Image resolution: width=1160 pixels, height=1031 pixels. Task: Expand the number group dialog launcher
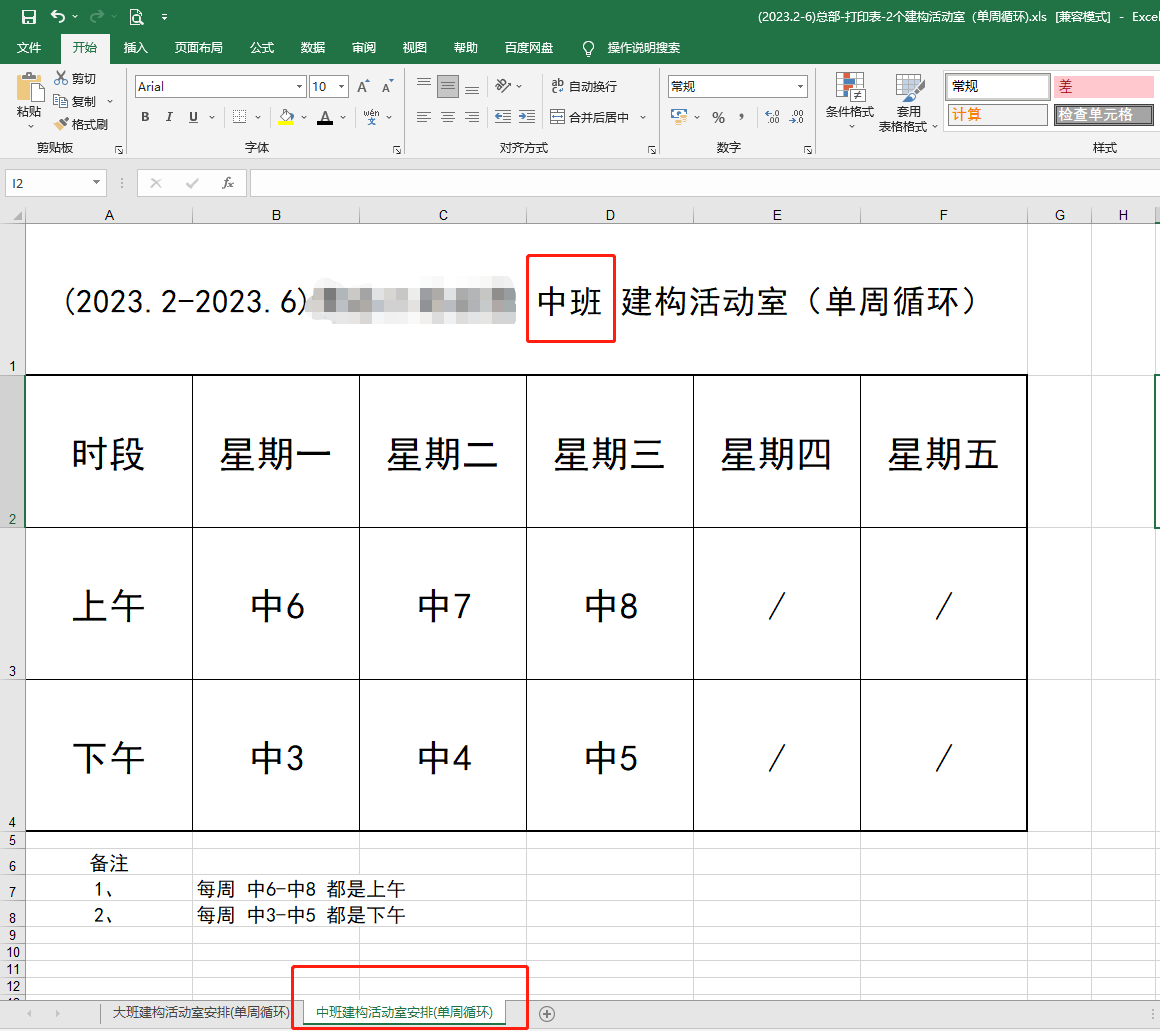click(x=808, y=149)
